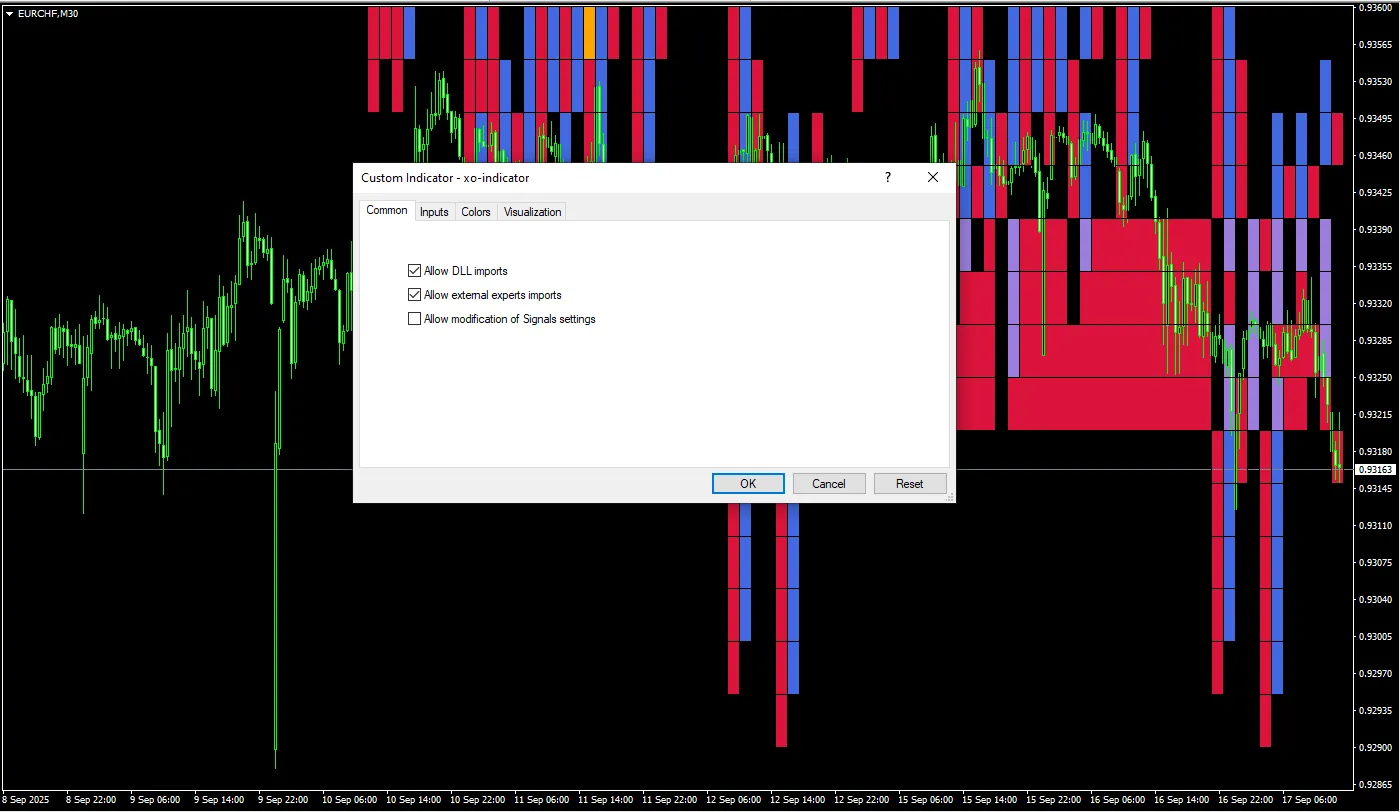Switch to the Inputs tab
The height and width of the screenshot is (812, 1400).
click(x=434, y=212)
